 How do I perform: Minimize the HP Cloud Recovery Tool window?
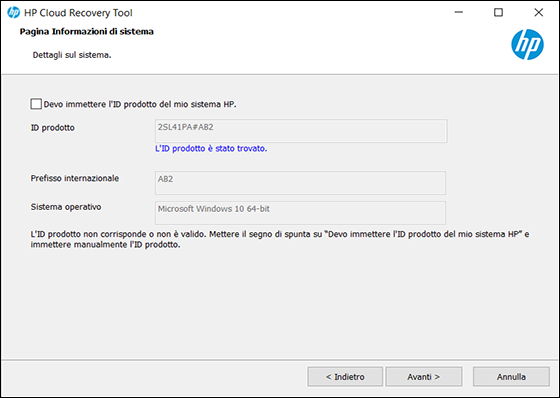(459, 13)
